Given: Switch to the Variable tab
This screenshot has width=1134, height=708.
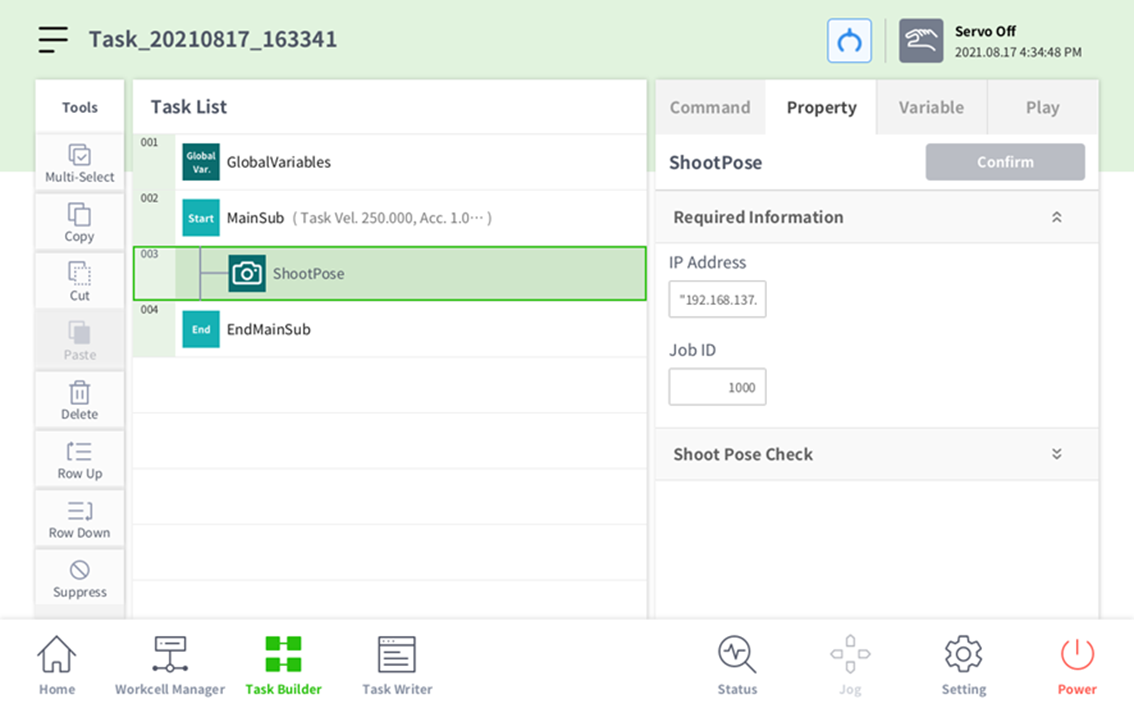Looking at the screenshot, I should click(x=931, y=107).
